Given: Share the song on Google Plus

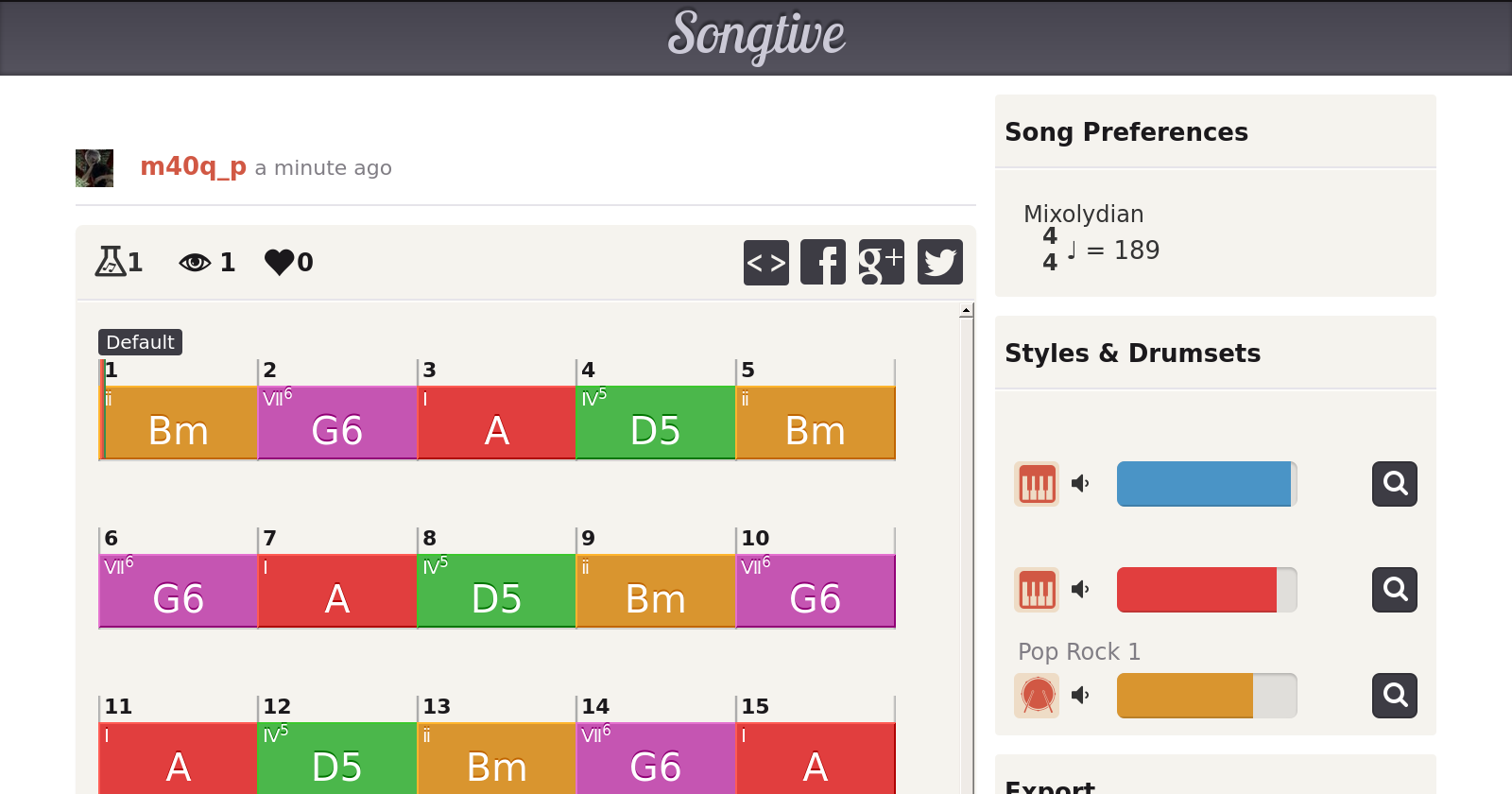Looking at the screenshot, I should (x=881, y=262).
